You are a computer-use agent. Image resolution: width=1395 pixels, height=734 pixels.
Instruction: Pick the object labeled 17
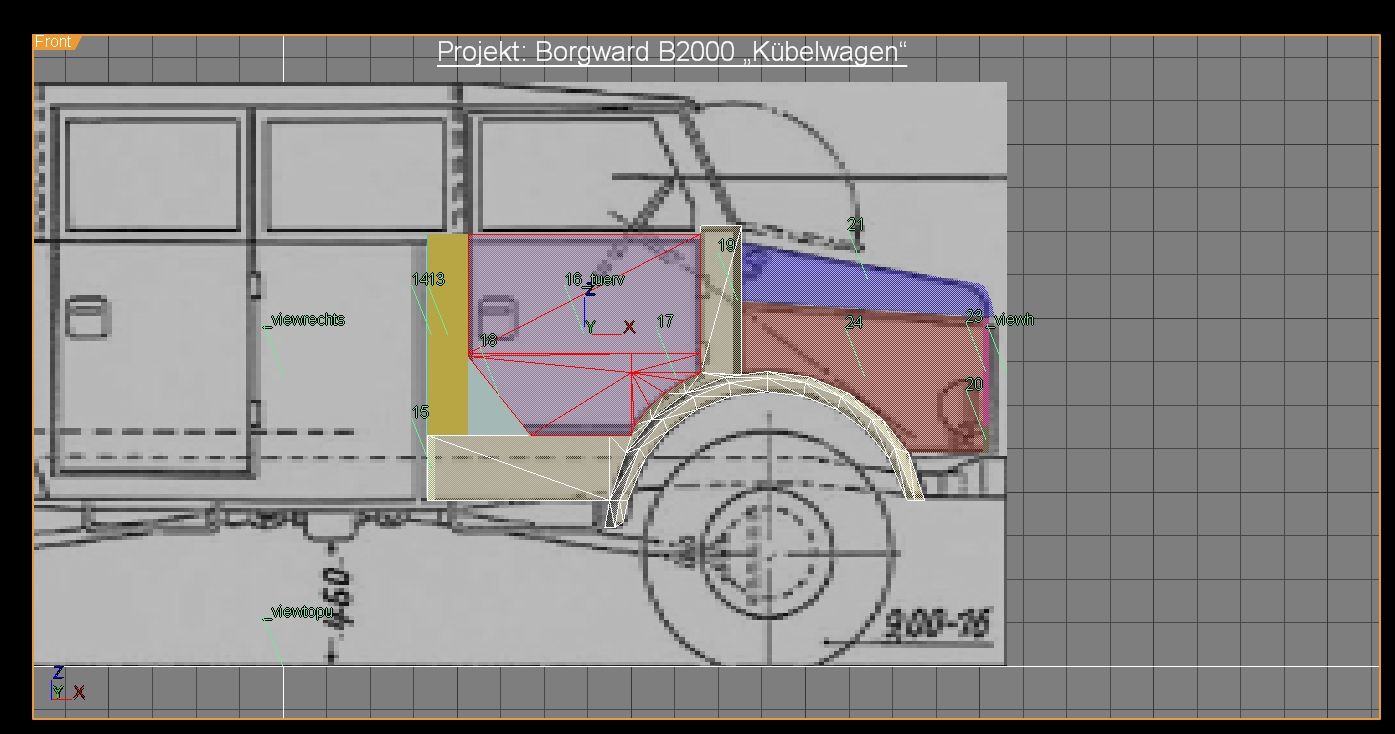665,321
